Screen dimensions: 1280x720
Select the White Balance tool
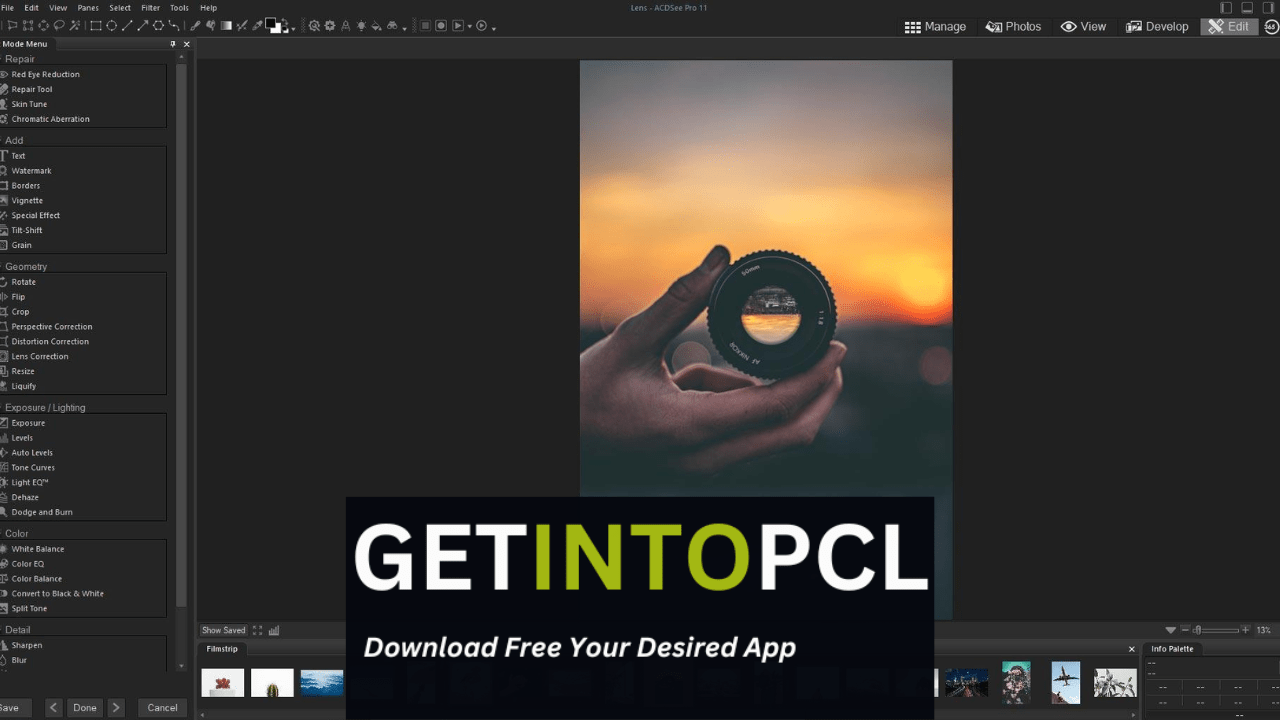tap(37, 548)
